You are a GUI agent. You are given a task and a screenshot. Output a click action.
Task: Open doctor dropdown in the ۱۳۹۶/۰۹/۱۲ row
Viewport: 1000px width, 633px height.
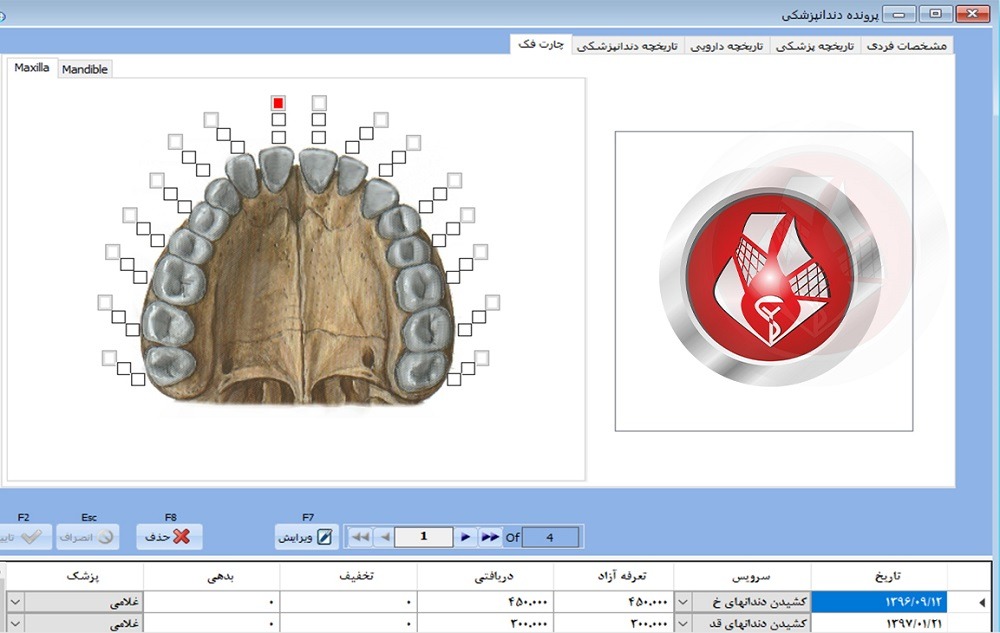tap(15, 602)
